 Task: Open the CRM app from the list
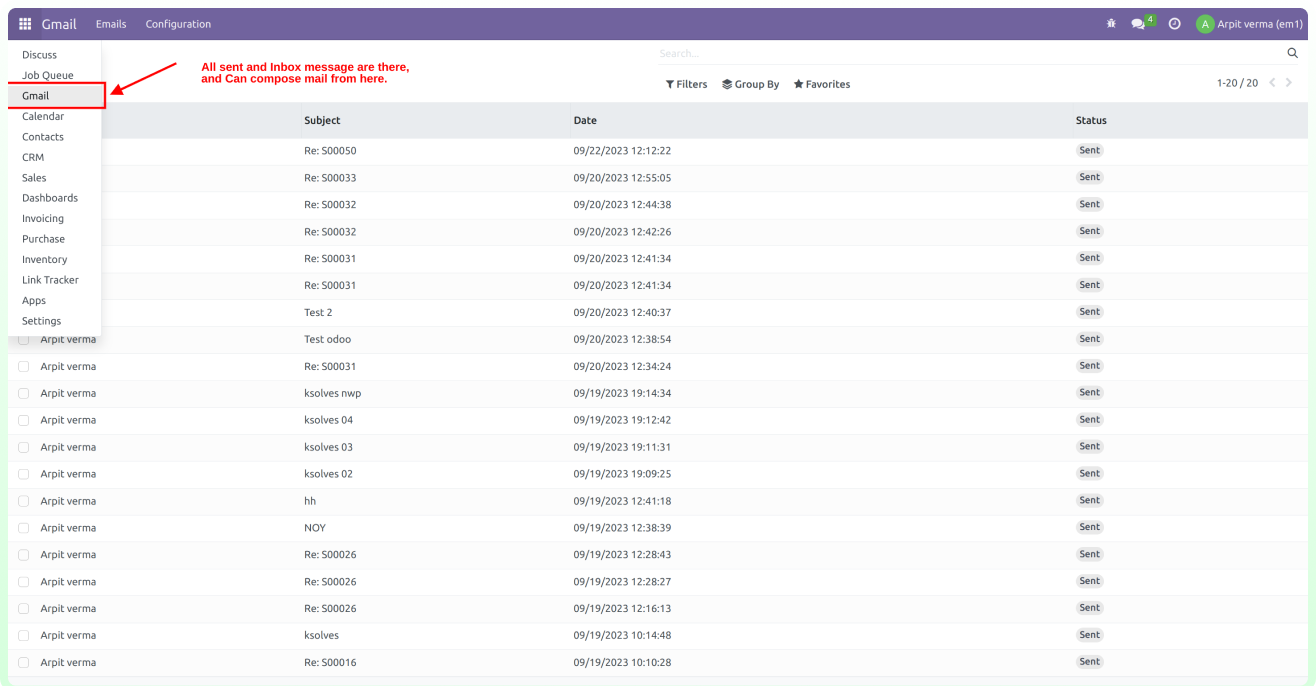[33, 157]
